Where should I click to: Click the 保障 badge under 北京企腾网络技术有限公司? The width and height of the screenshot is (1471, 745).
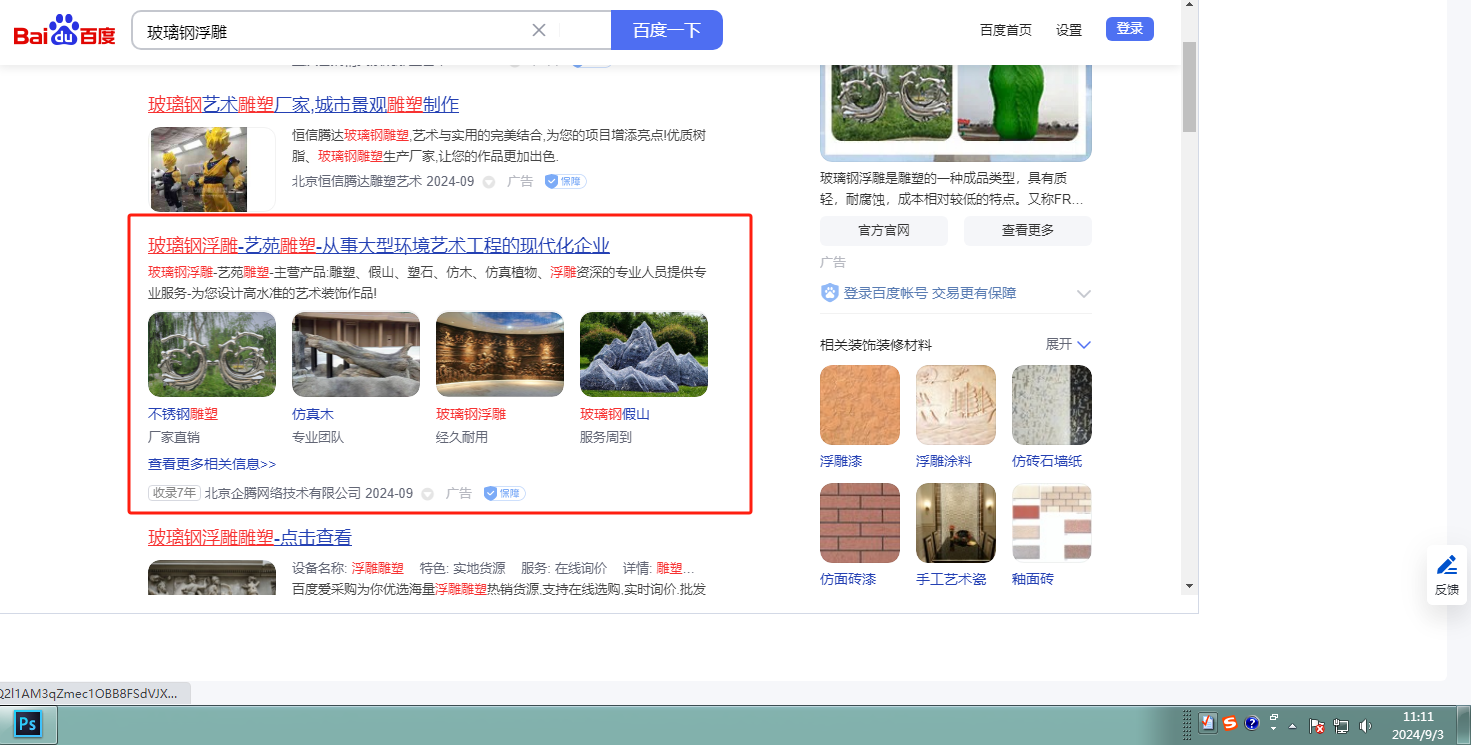[x=504, y=493]
